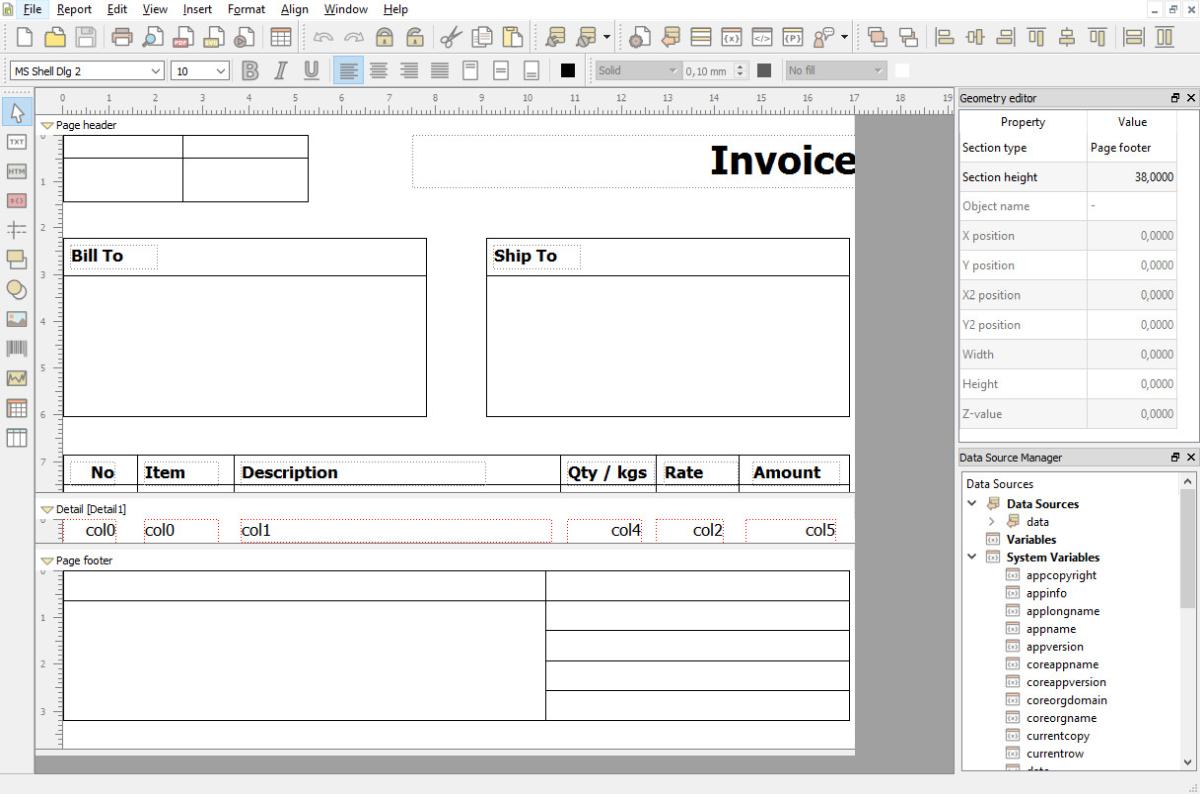Select the ellipse shape tool

(x=17, y=289)
